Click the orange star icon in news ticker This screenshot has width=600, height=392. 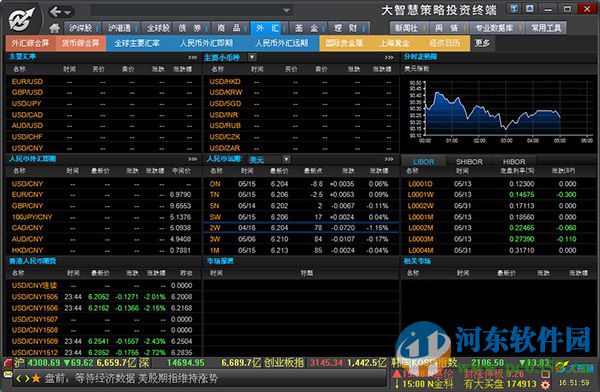point(36,379)
